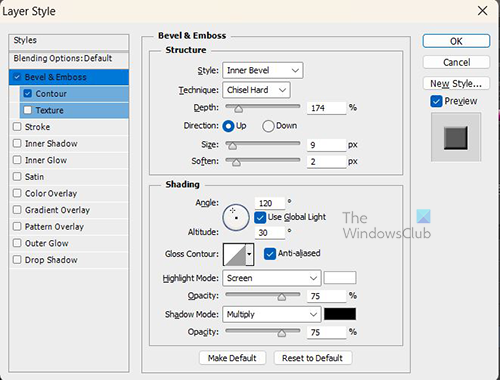Enable the Pattern Overlay checkbox
The height and width of the screenshot is (380, 500).
click(x=17, y=226)
